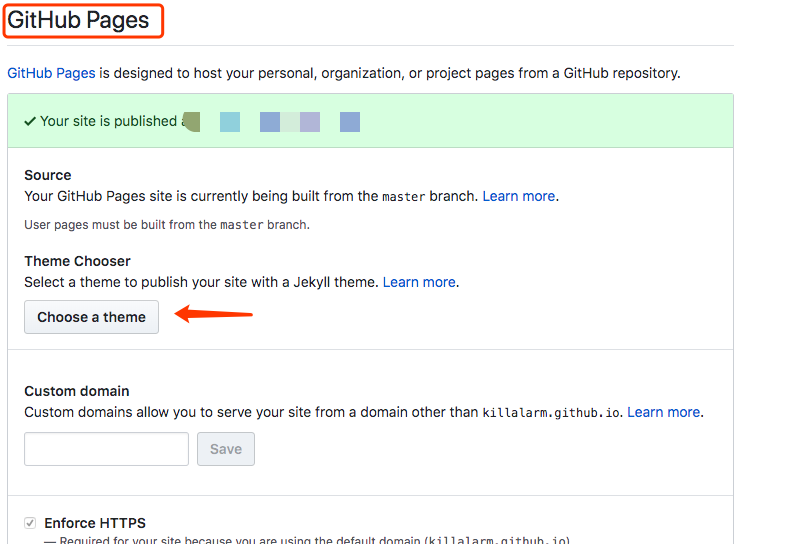
Task: Open Learn more link under Theme Chooser
Action: (x=419, y=282)
